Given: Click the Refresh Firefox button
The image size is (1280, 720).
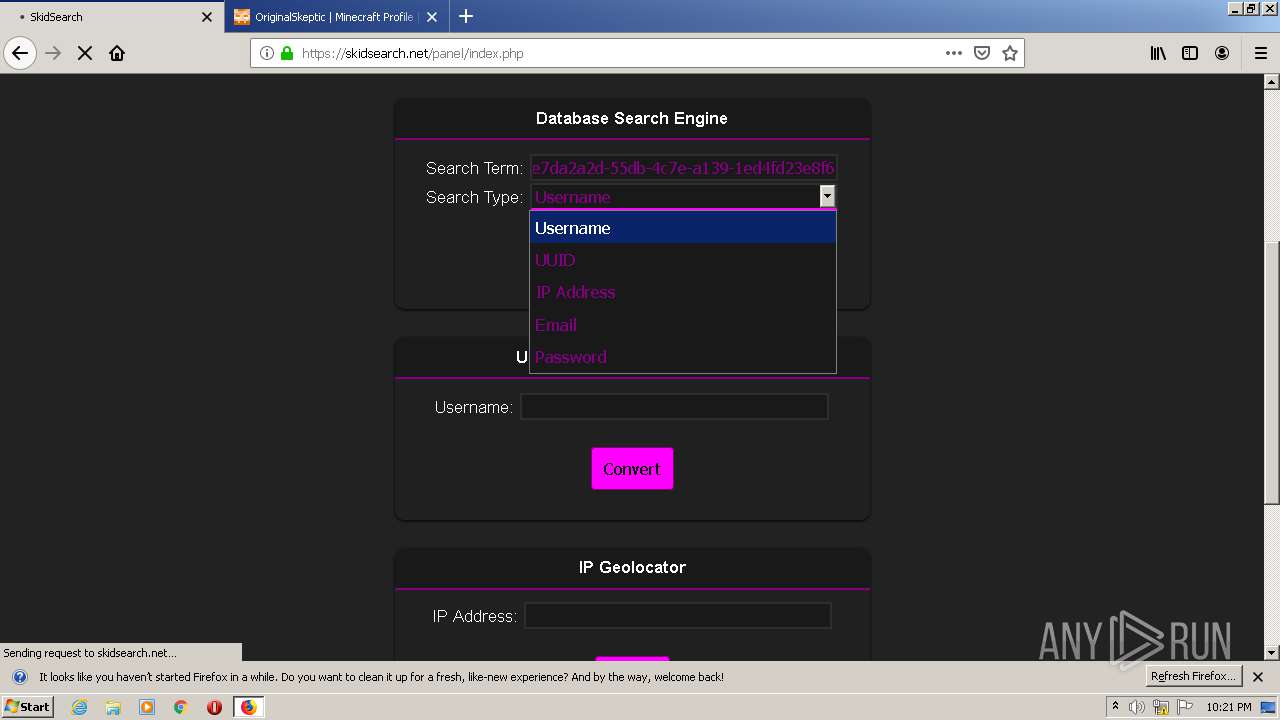Looking at the screenshot, I should tap(1193, 677).
